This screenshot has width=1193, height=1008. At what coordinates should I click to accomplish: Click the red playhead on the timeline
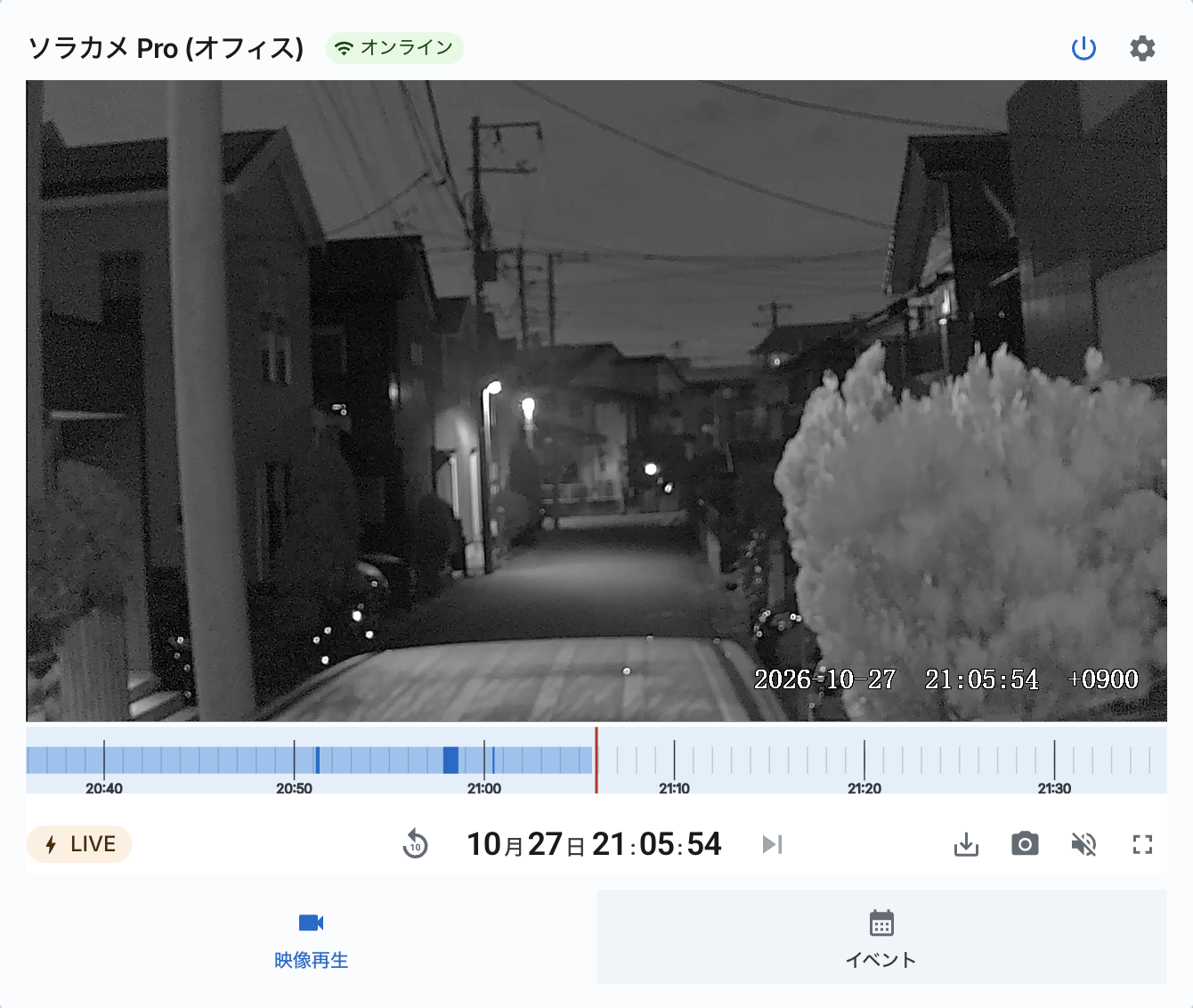pos(596,760)
